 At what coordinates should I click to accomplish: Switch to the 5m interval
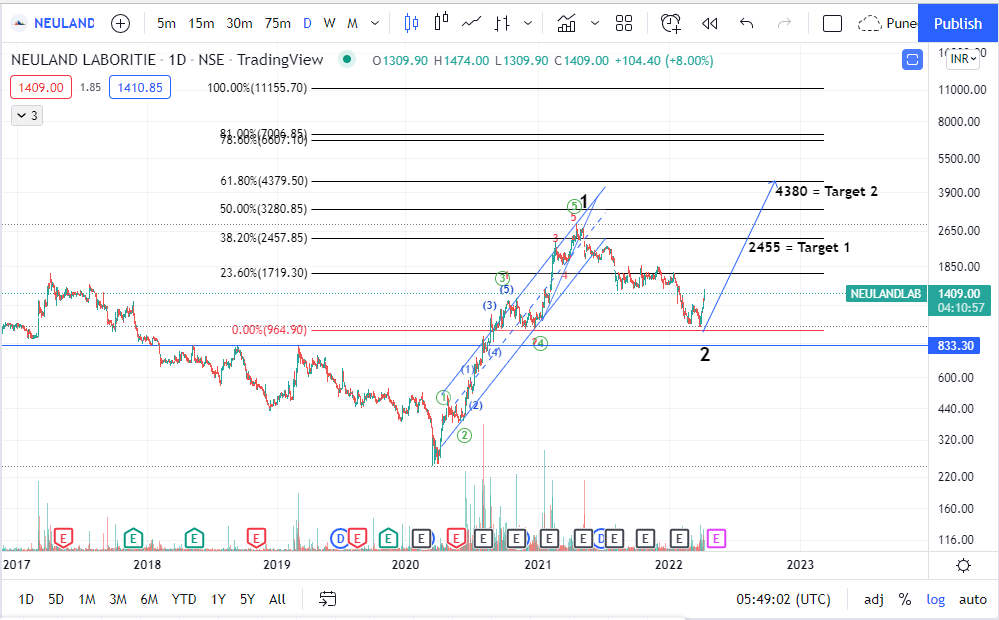tap(166, 24)
